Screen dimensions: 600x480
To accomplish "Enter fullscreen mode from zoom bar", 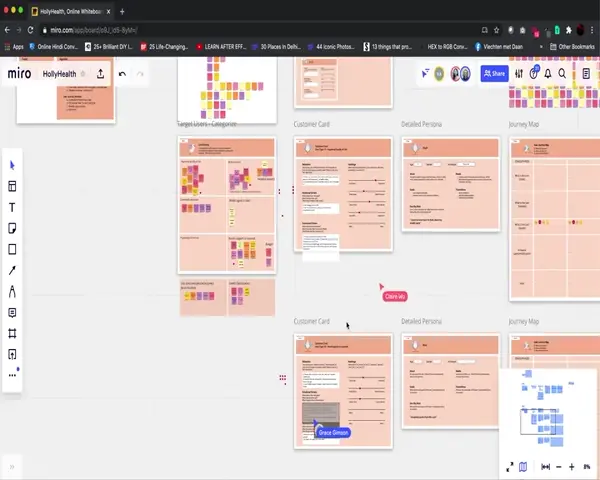I will pyautogui.click(x=510, y=467).
